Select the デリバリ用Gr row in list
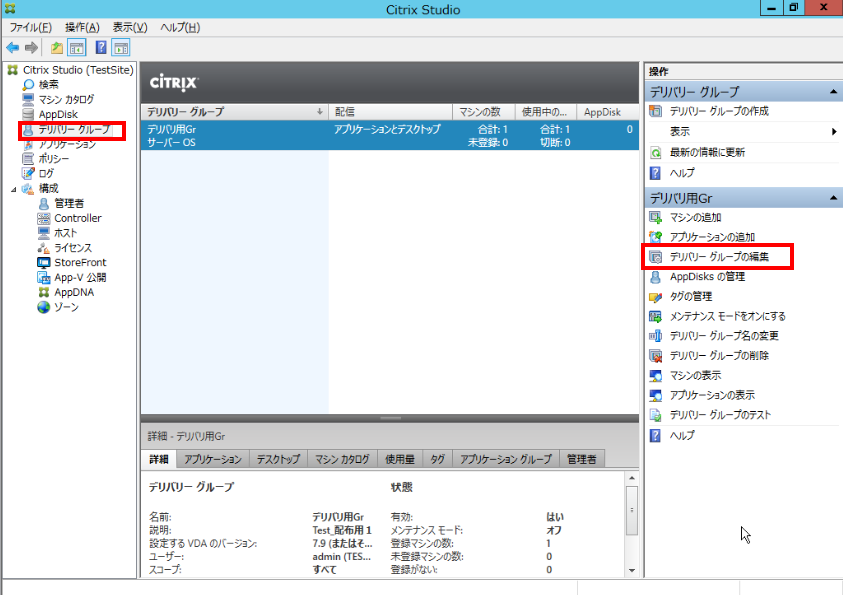The width and height of the screenshot is (843, 595). [x=390, y=135]
